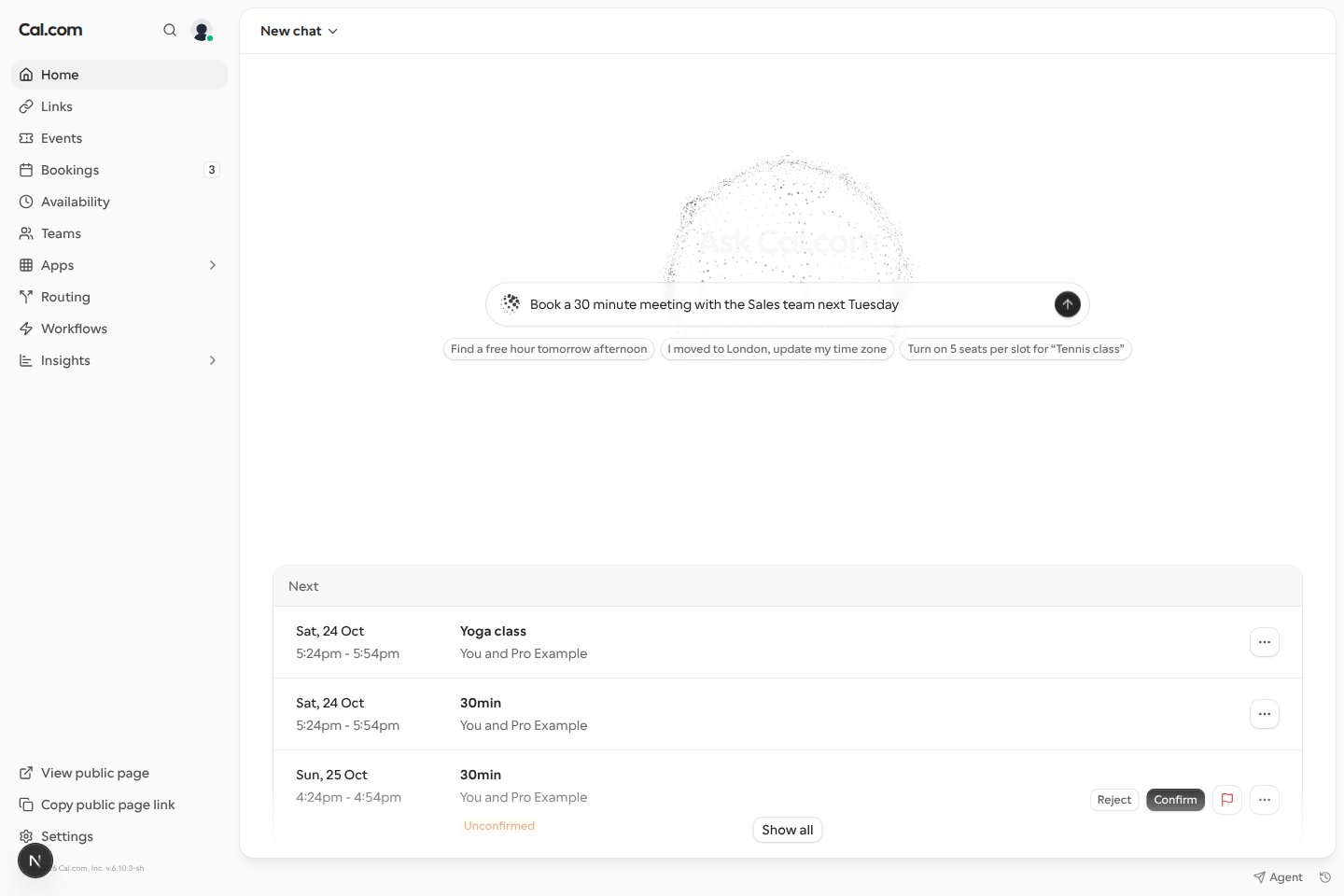
Task: Select the "Turn on 5 seats per slot" suggestion
Action: 1015,349
